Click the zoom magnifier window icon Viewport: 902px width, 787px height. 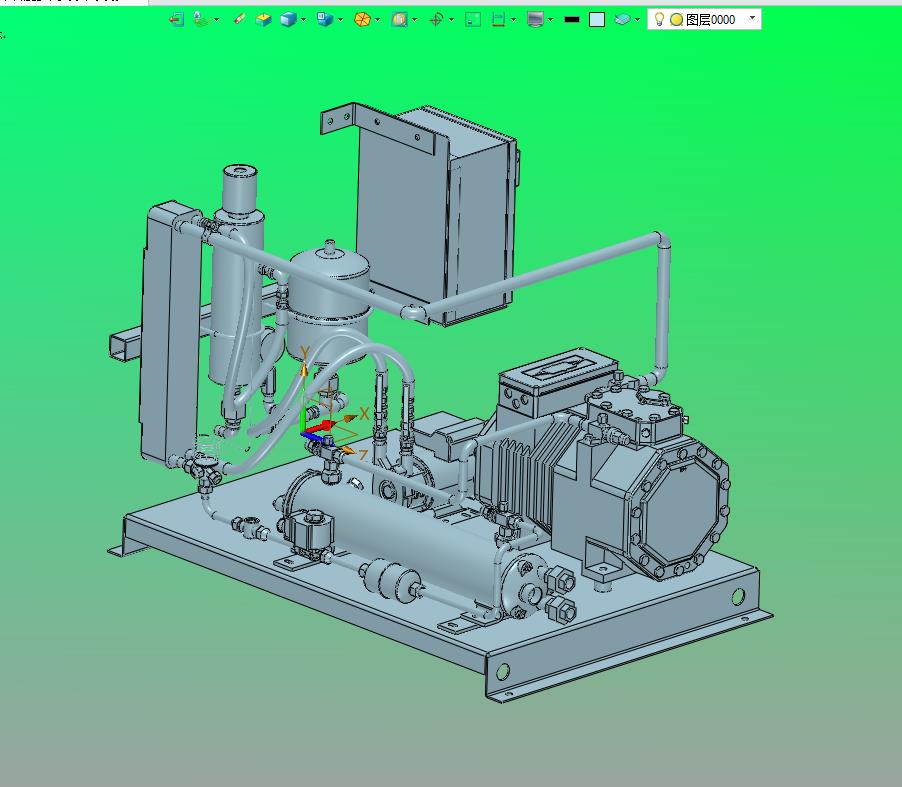pos(399,20)
